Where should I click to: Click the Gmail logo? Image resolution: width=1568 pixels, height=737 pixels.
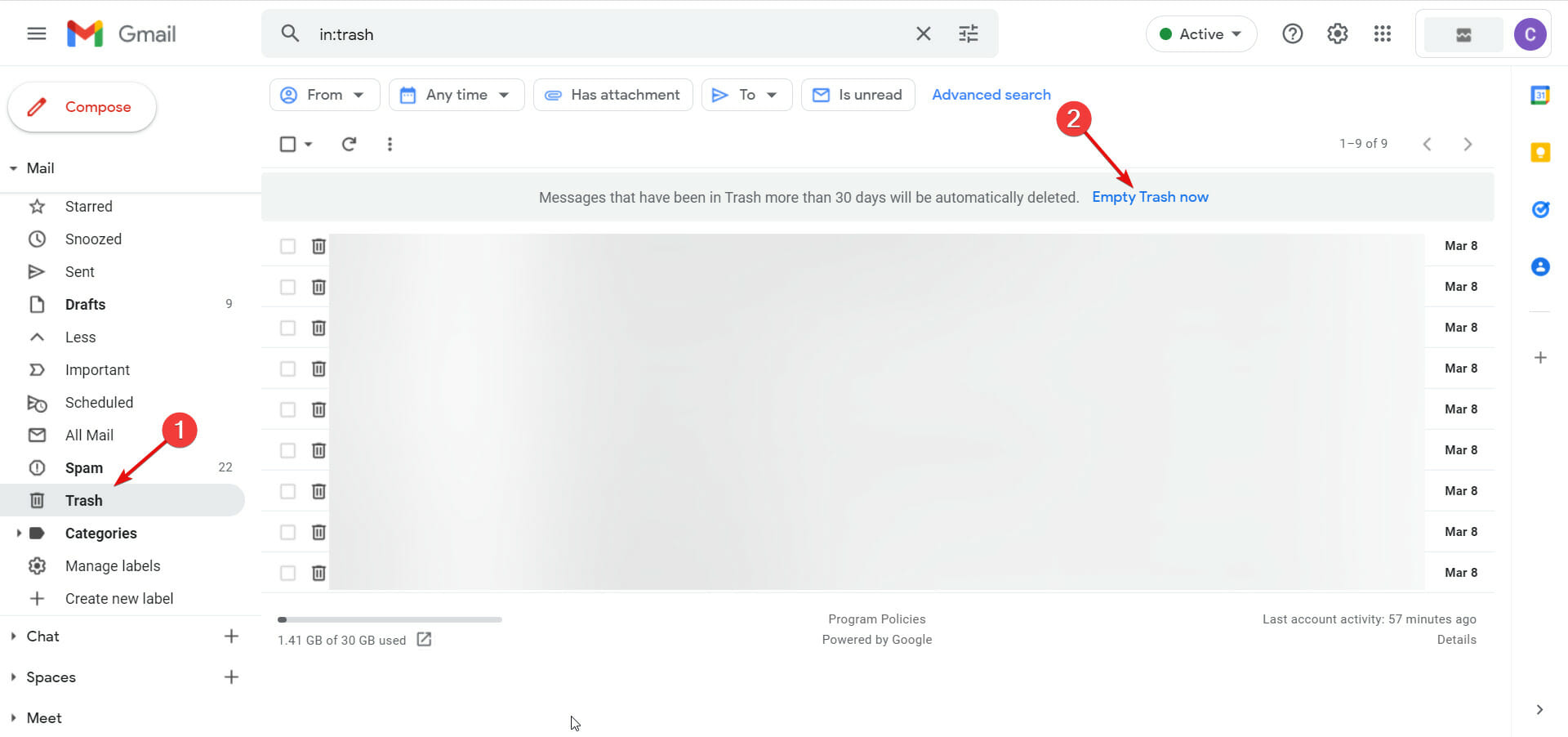tap(122, 33)
